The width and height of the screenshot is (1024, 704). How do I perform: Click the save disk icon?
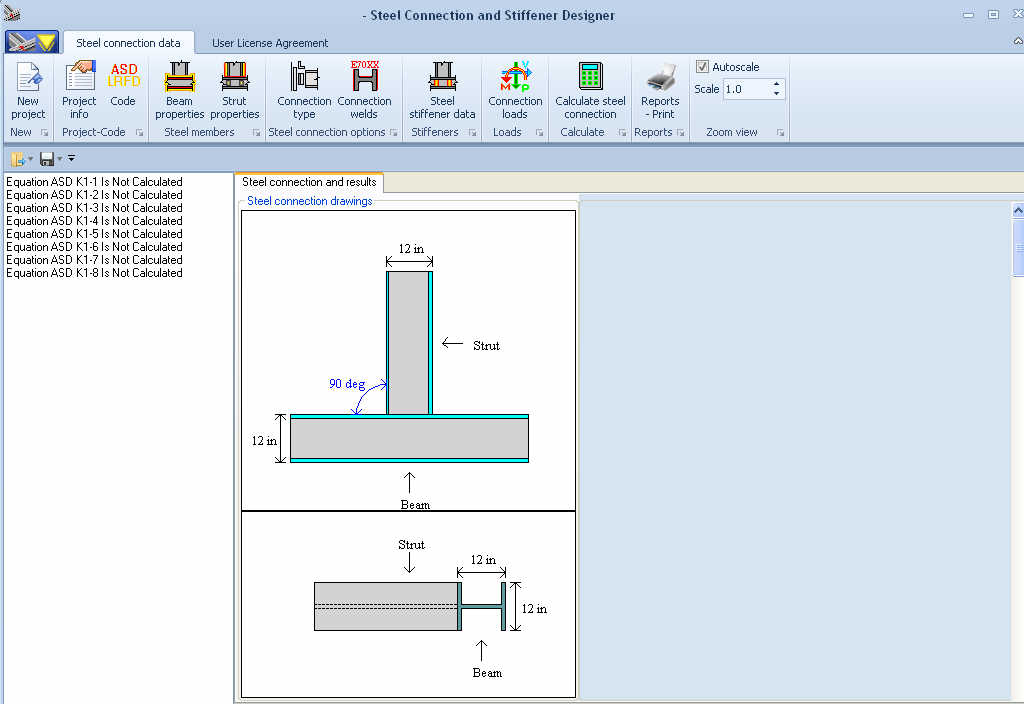coord(46,159)
